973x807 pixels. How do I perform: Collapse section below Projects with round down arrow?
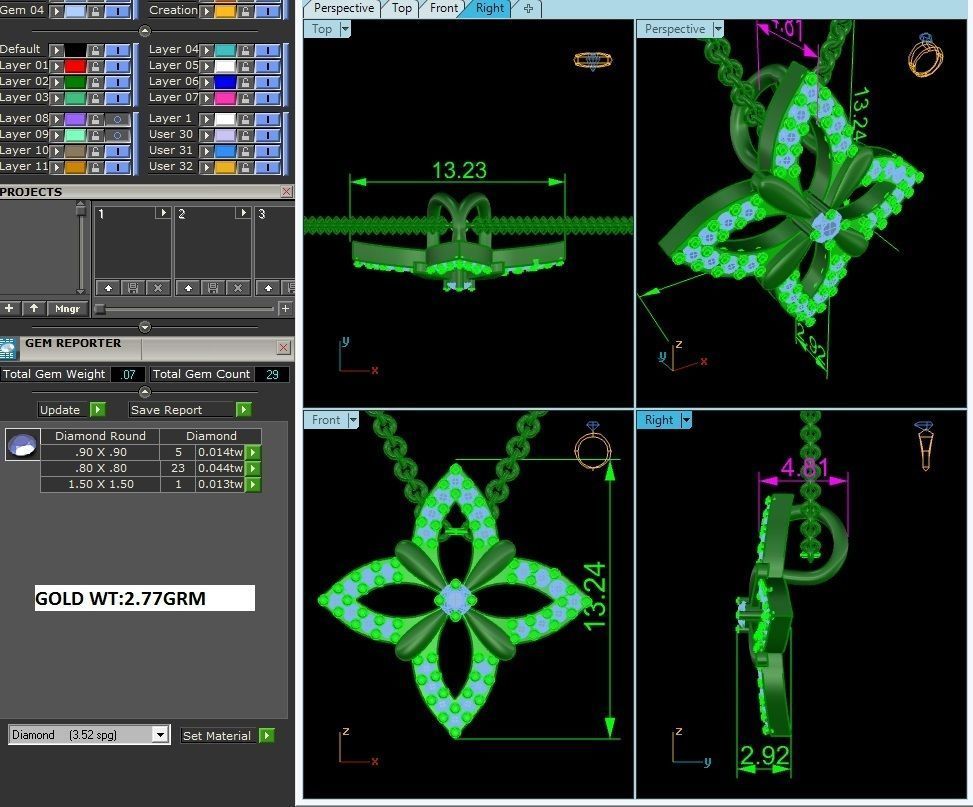click(x=145, y=327)
